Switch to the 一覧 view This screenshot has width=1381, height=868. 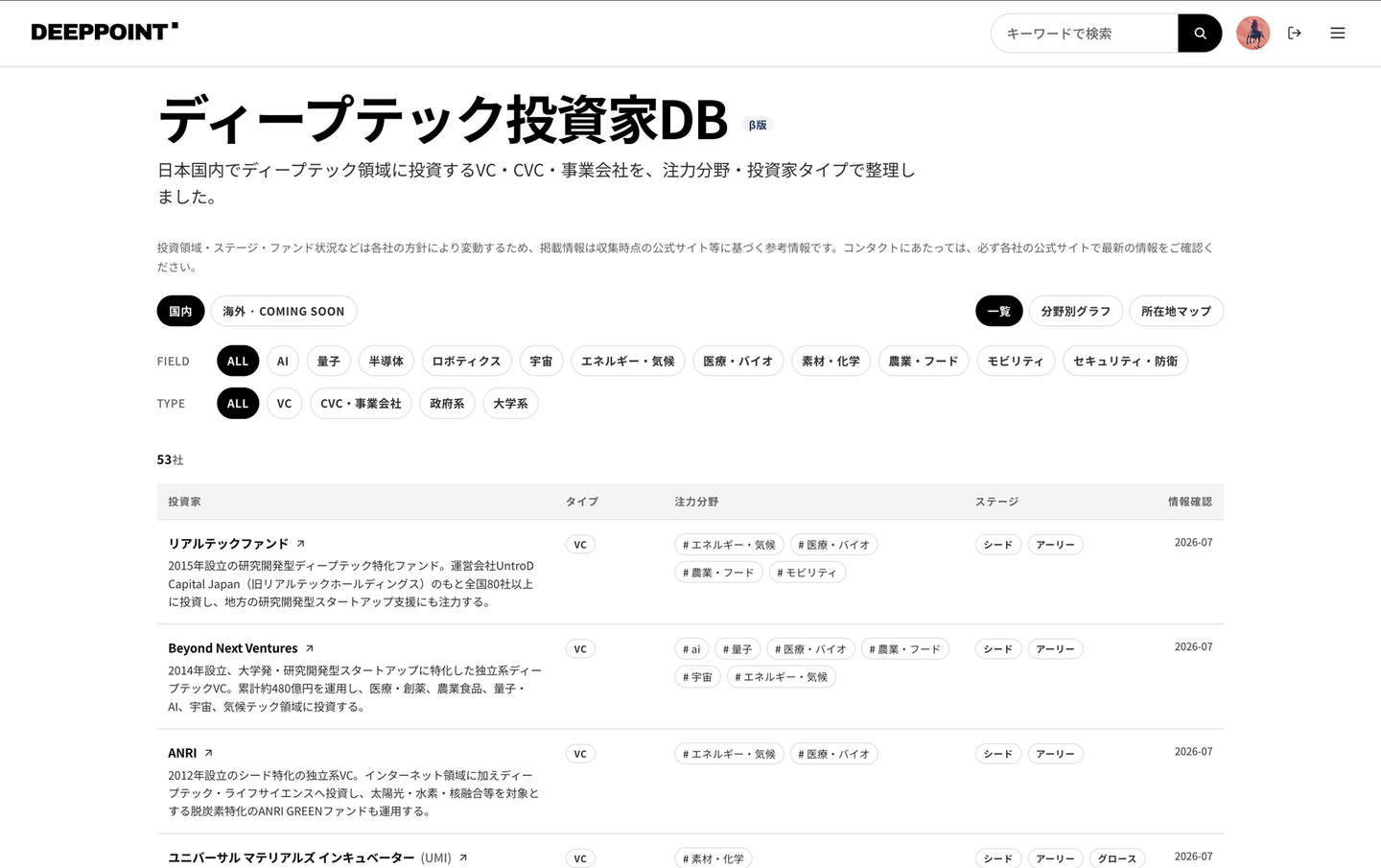tap(998, 311)
